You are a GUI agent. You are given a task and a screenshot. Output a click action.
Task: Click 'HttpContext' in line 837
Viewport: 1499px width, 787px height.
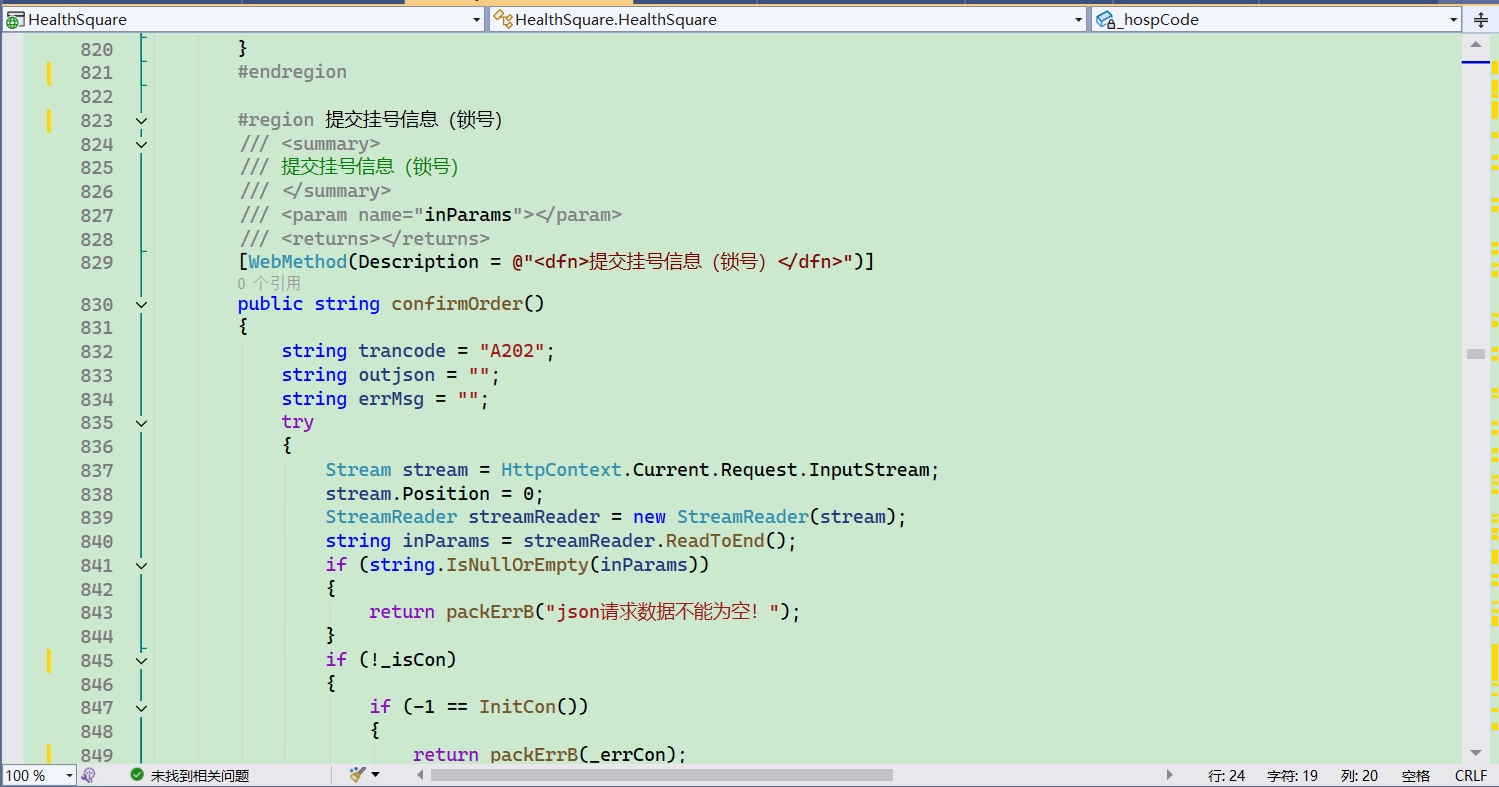562,470
